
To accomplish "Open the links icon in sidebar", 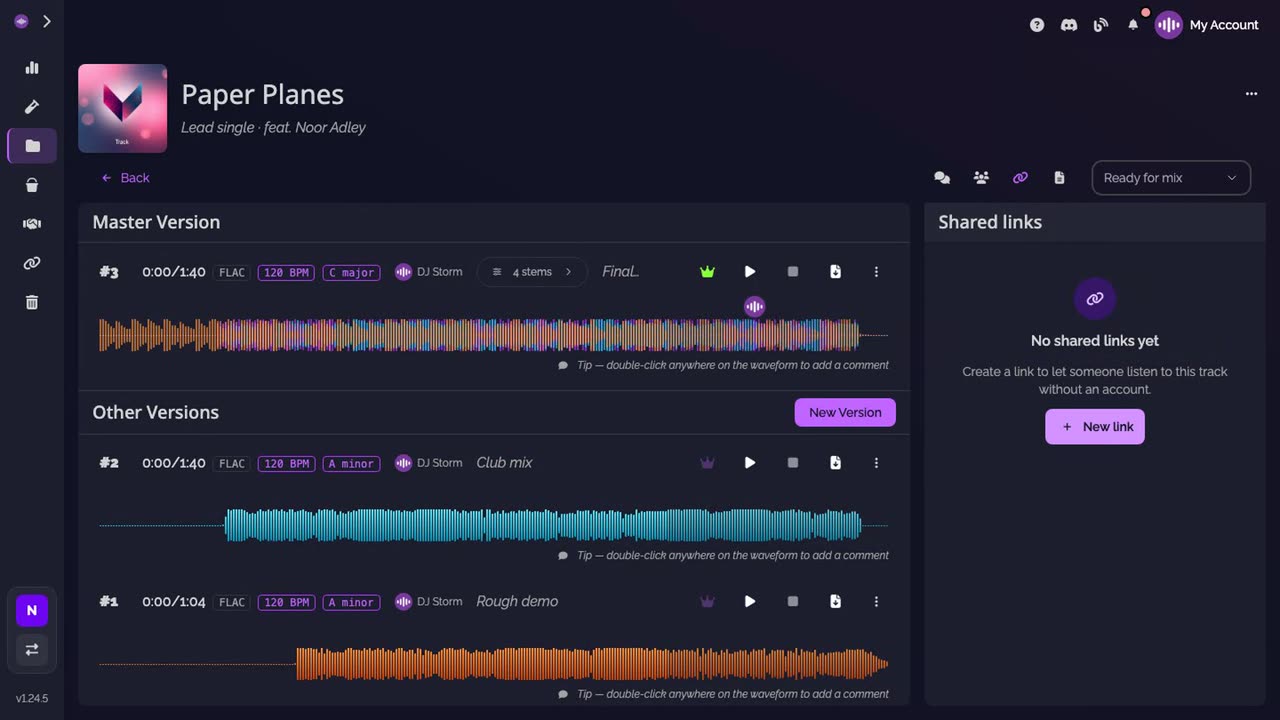I will tap(32, 263).
